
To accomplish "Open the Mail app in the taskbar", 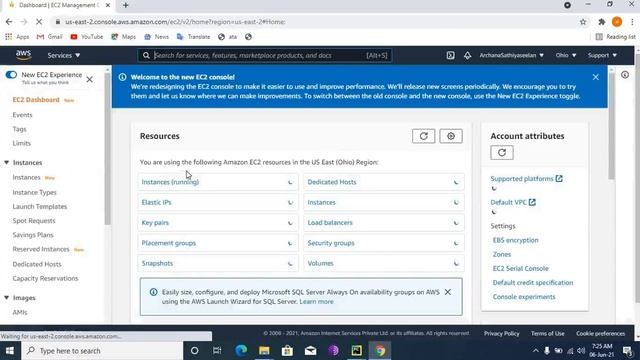I will 310,351.
